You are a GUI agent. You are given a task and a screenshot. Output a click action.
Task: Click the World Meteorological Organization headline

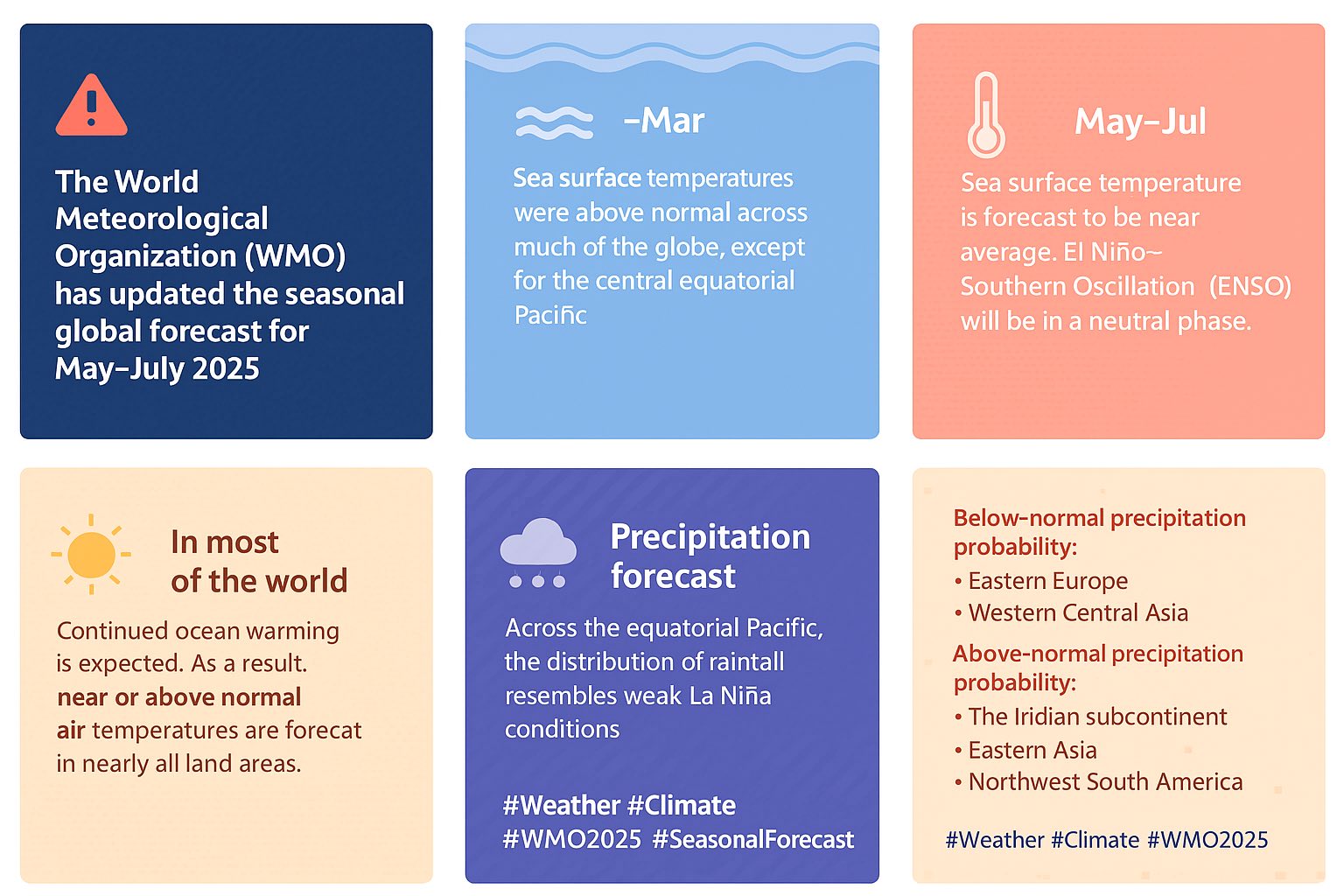click(229, 275)
